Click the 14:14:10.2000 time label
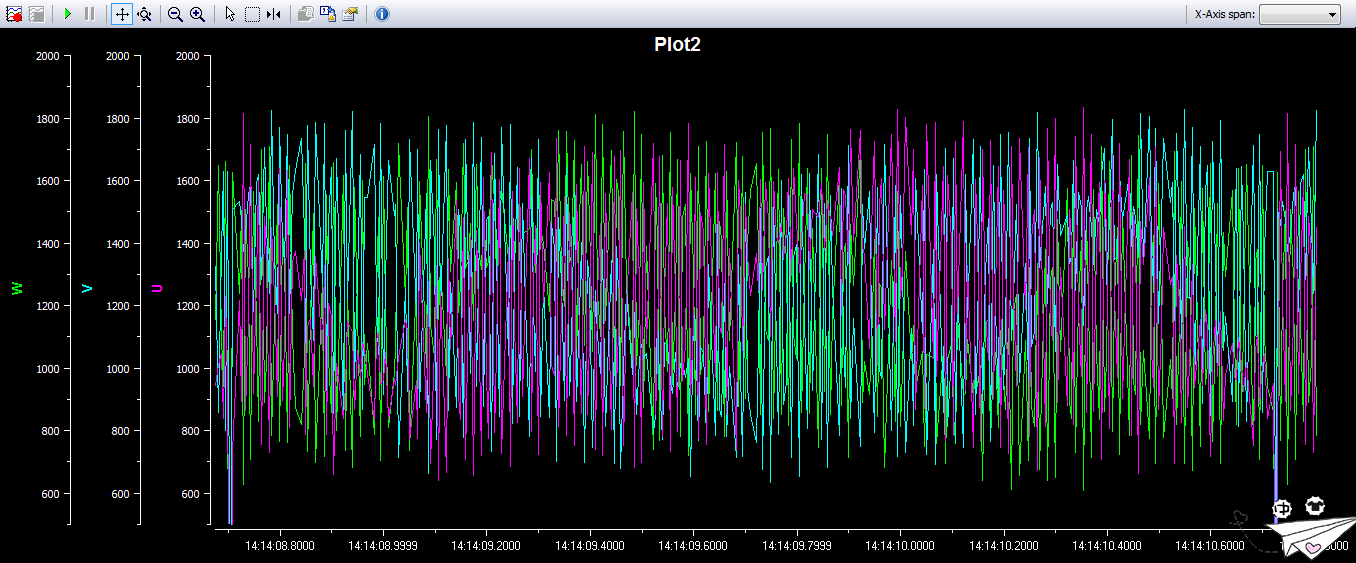The image size is (1356, 563). point(1004,546)
